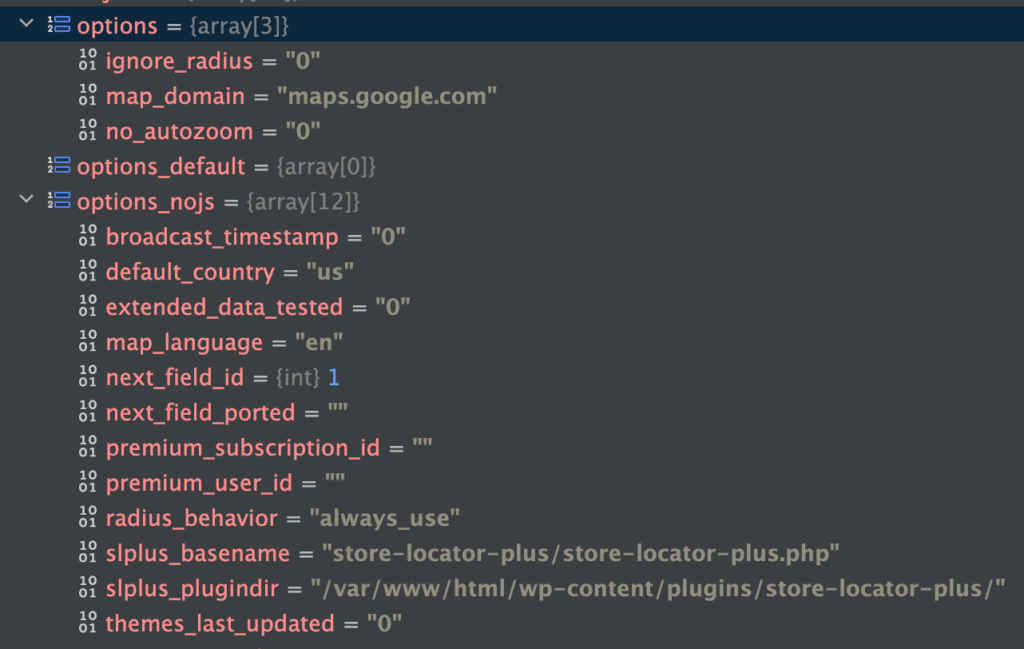Click the array icon beside options_nojs

(58, 201)
